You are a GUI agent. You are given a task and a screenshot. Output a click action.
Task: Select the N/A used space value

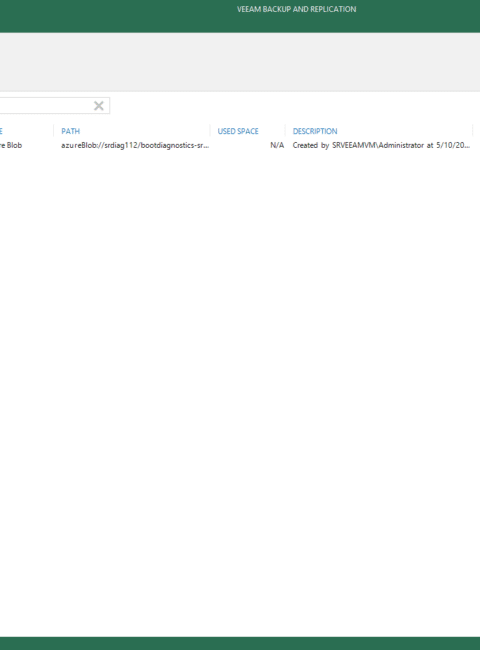(277, 146)
